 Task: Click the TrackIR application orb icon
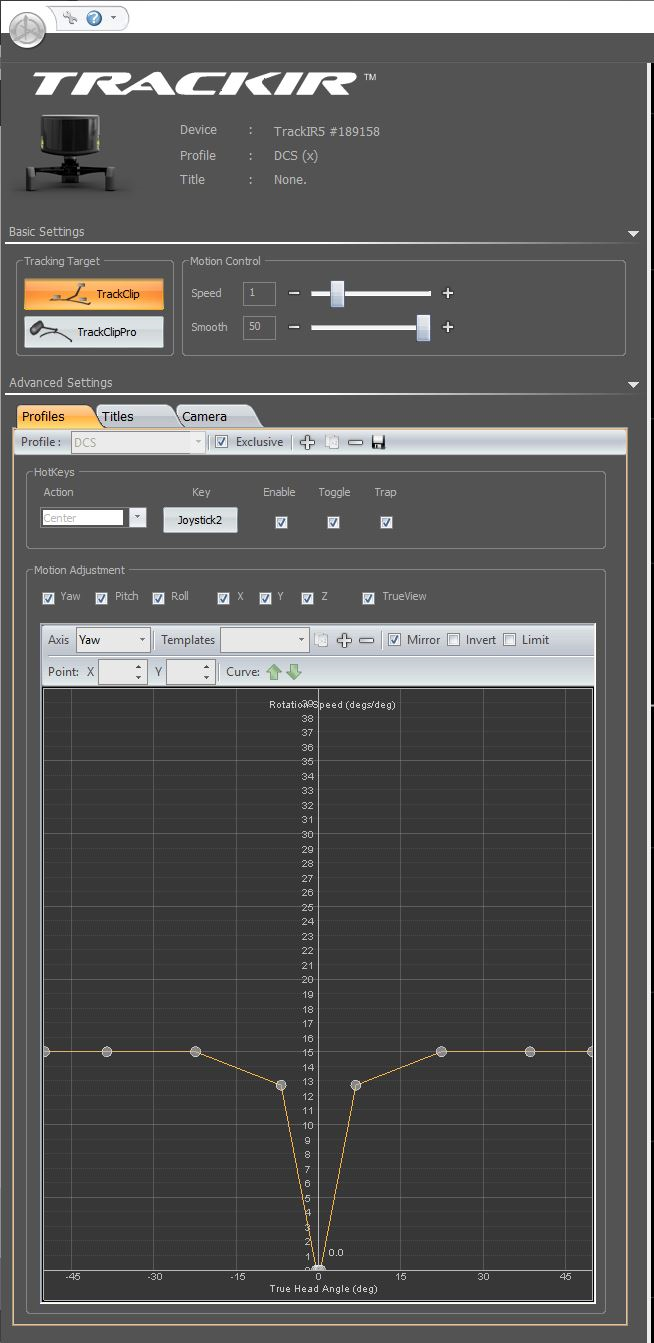pos(27,29)
